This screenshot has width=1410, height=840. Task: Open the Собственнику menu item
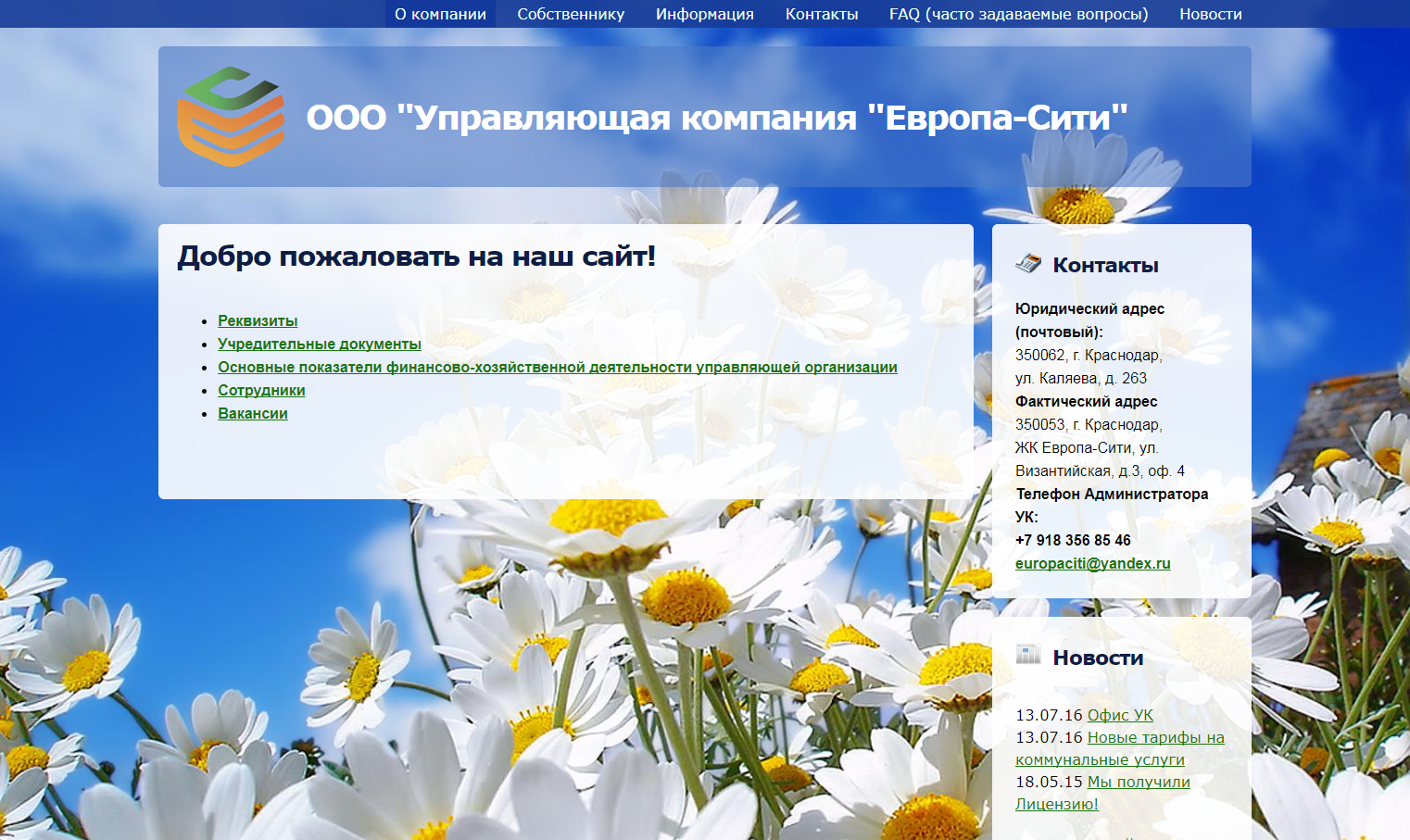click(571, 14)
